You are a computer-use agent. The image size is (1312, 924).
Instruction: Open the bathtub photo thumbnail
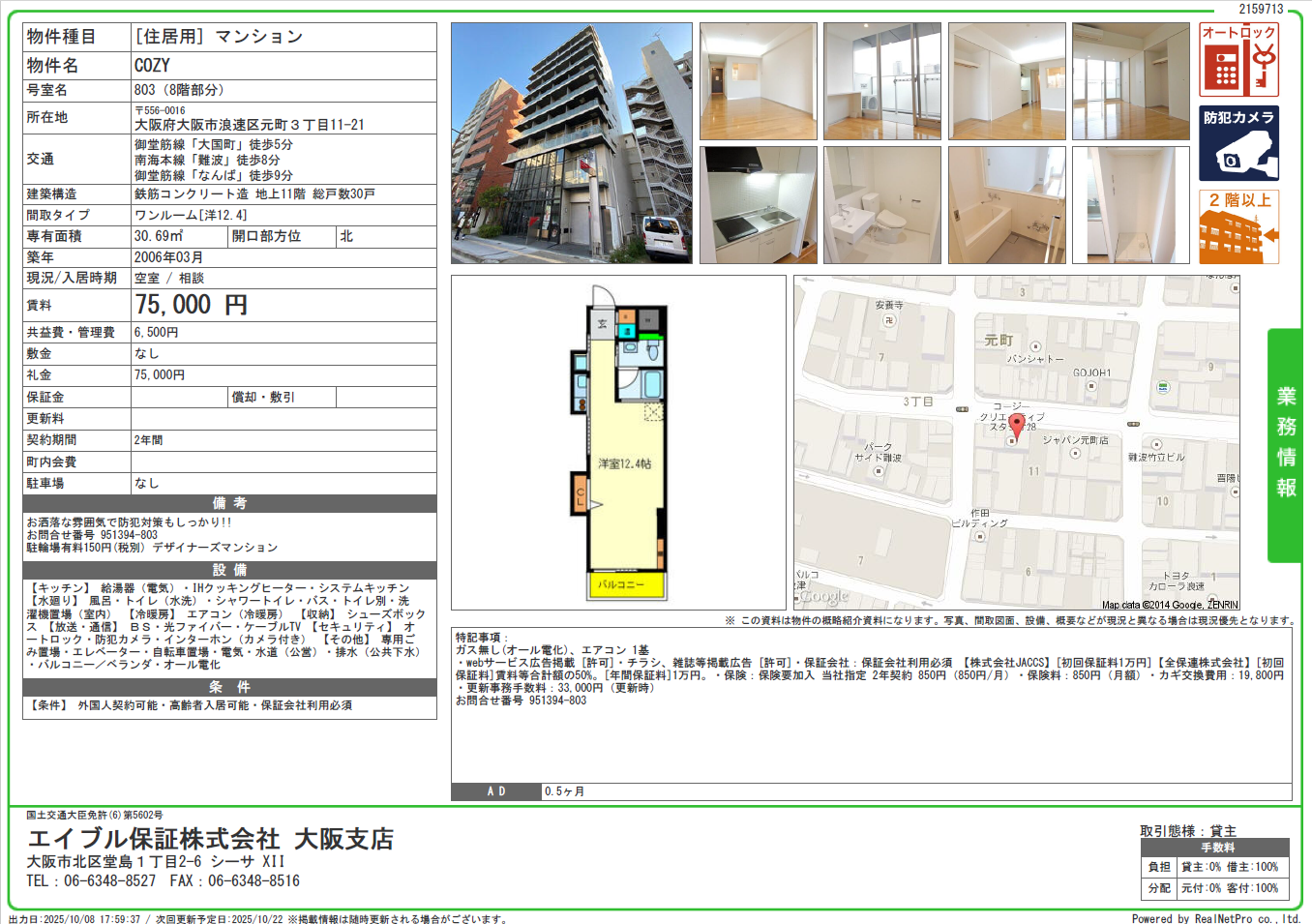point(1006,205)
